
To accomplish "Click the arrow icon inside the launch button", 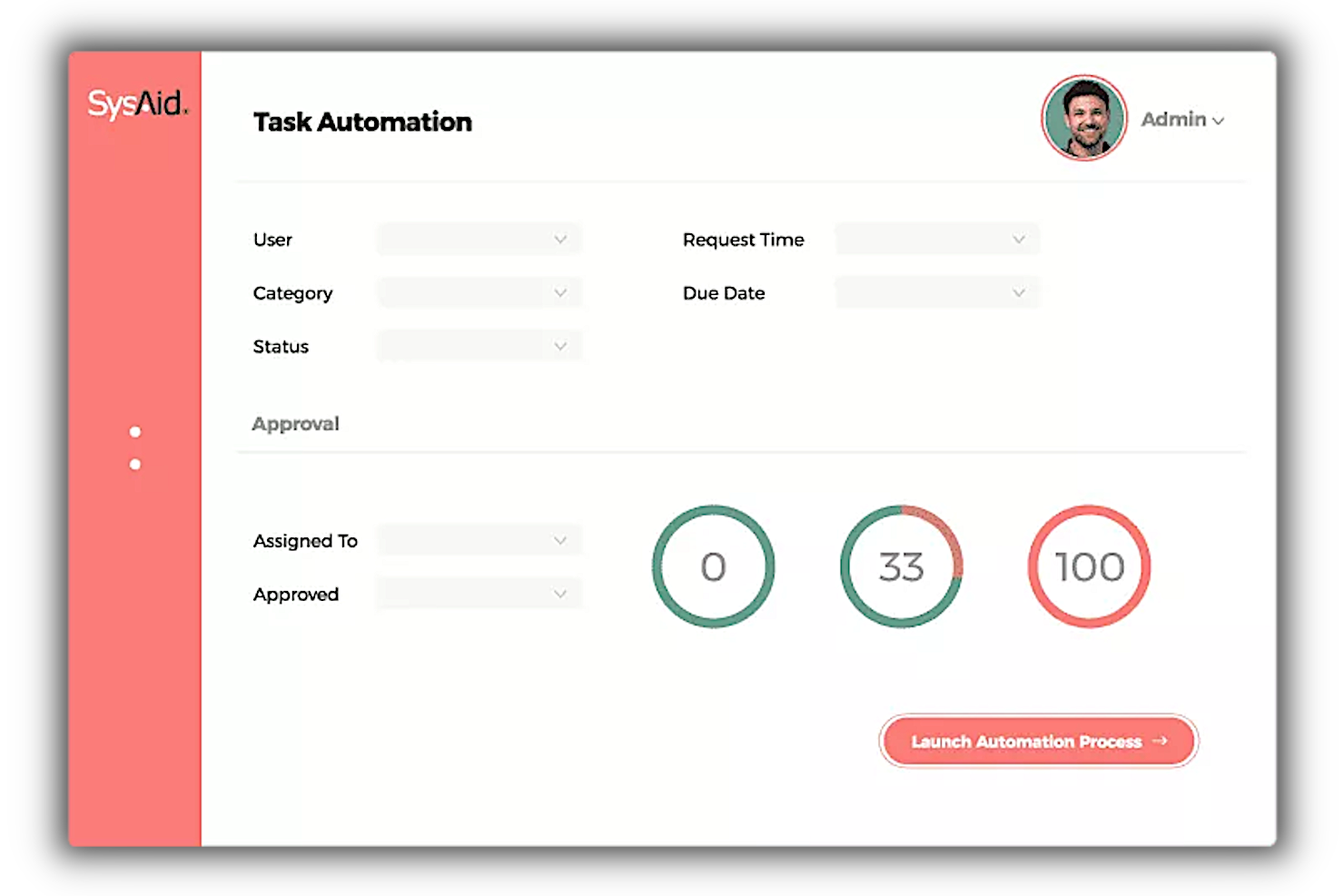I will [x=1160, y=741].
